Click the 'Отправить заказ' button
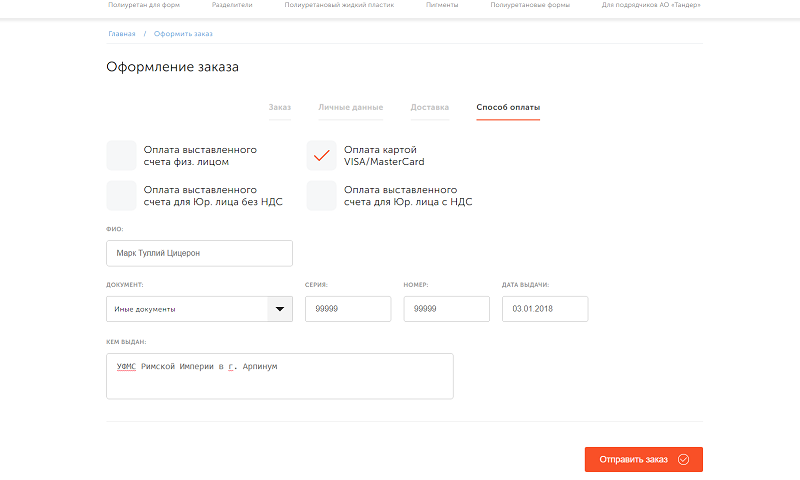Image resolution: width=800 pixels, height=480 pixels. coord(644,460)
